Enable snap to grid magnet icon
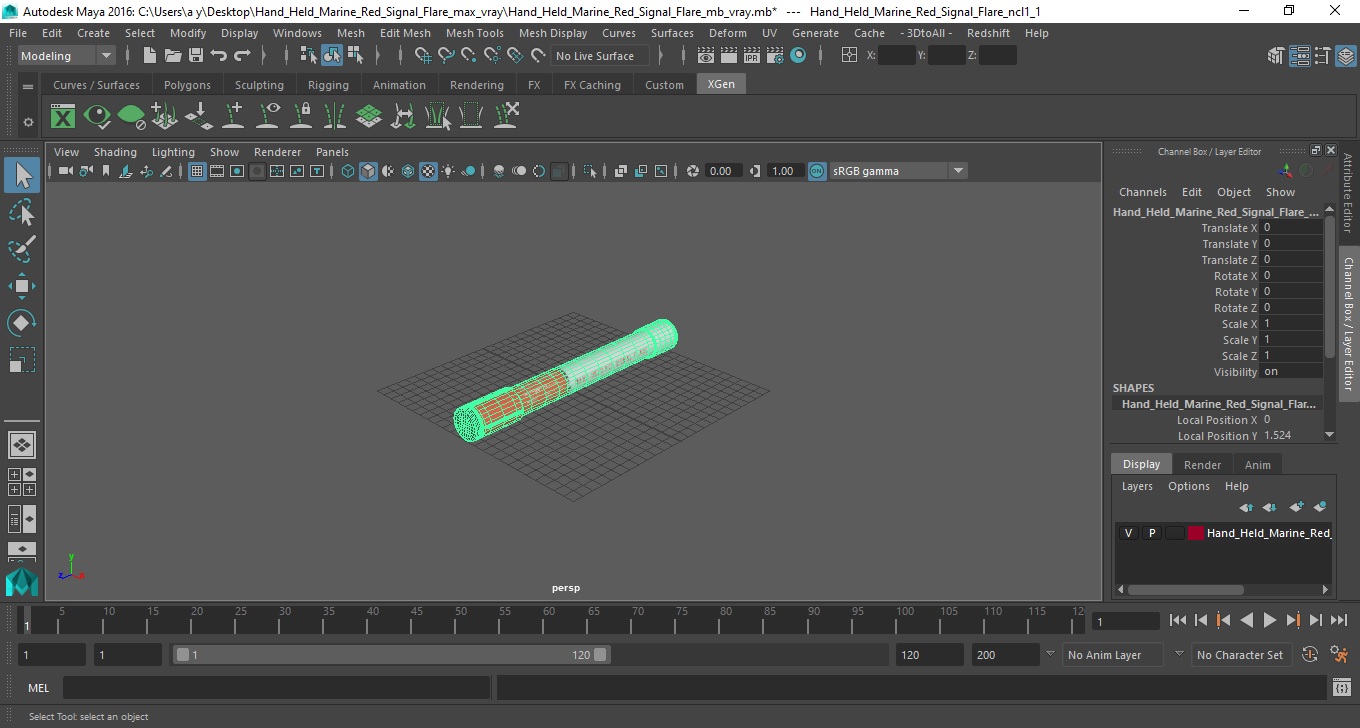 (423, 56)
